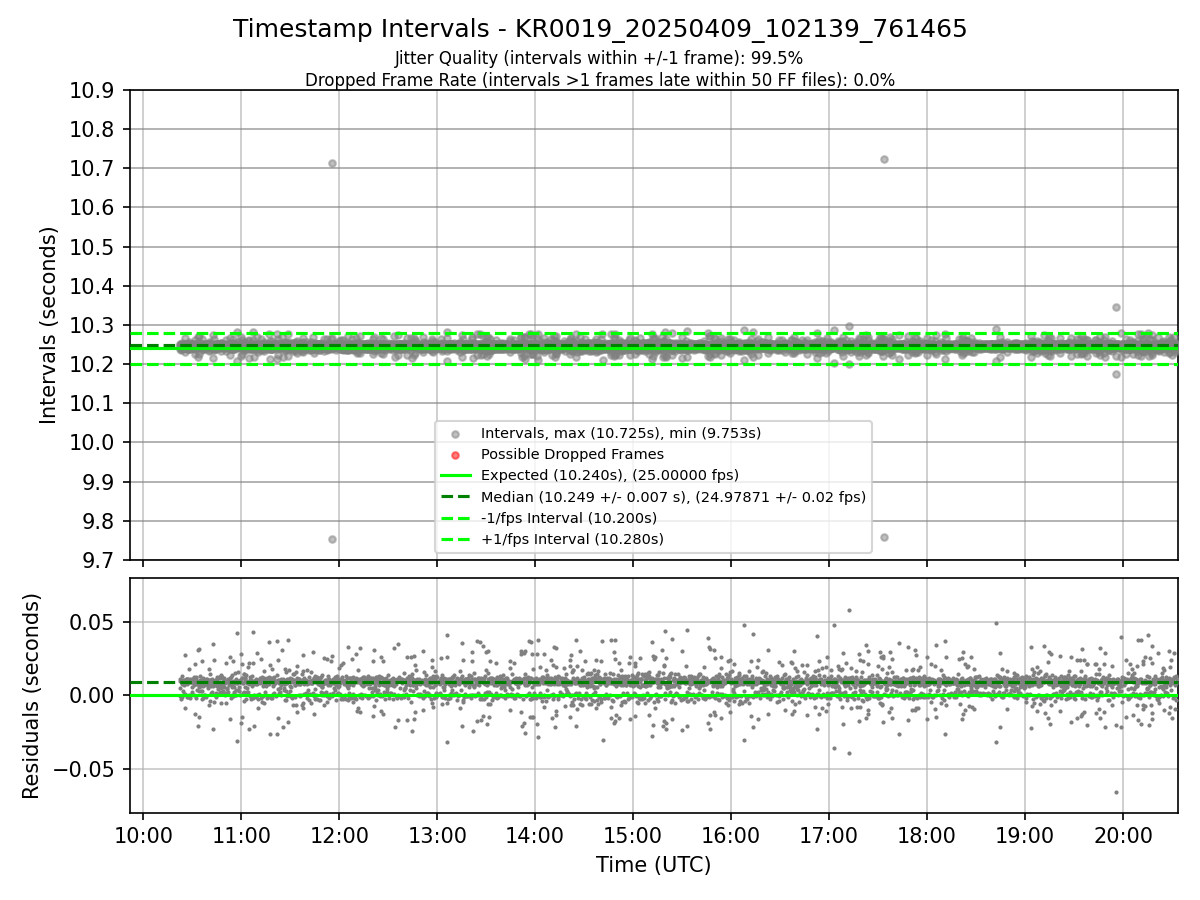Viewport: 1200px width, 900px height.
Task: Click the outlier point near 10.35 s before 20:00
Action: point(1116,307)
